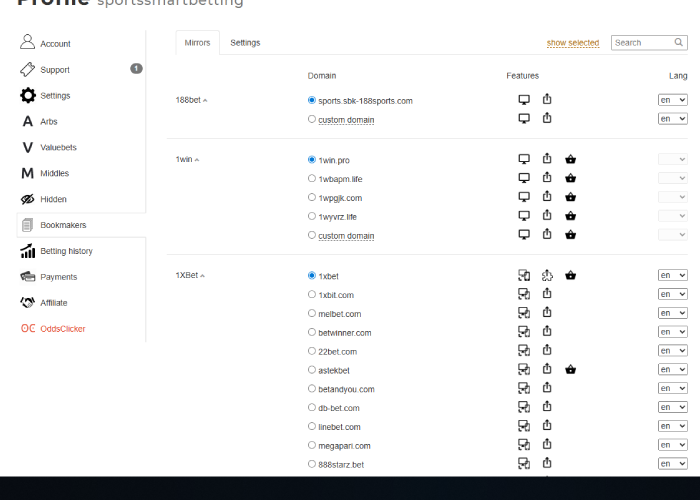Click the search magnifier icon

pyautogui.click(x=679, y=42)
